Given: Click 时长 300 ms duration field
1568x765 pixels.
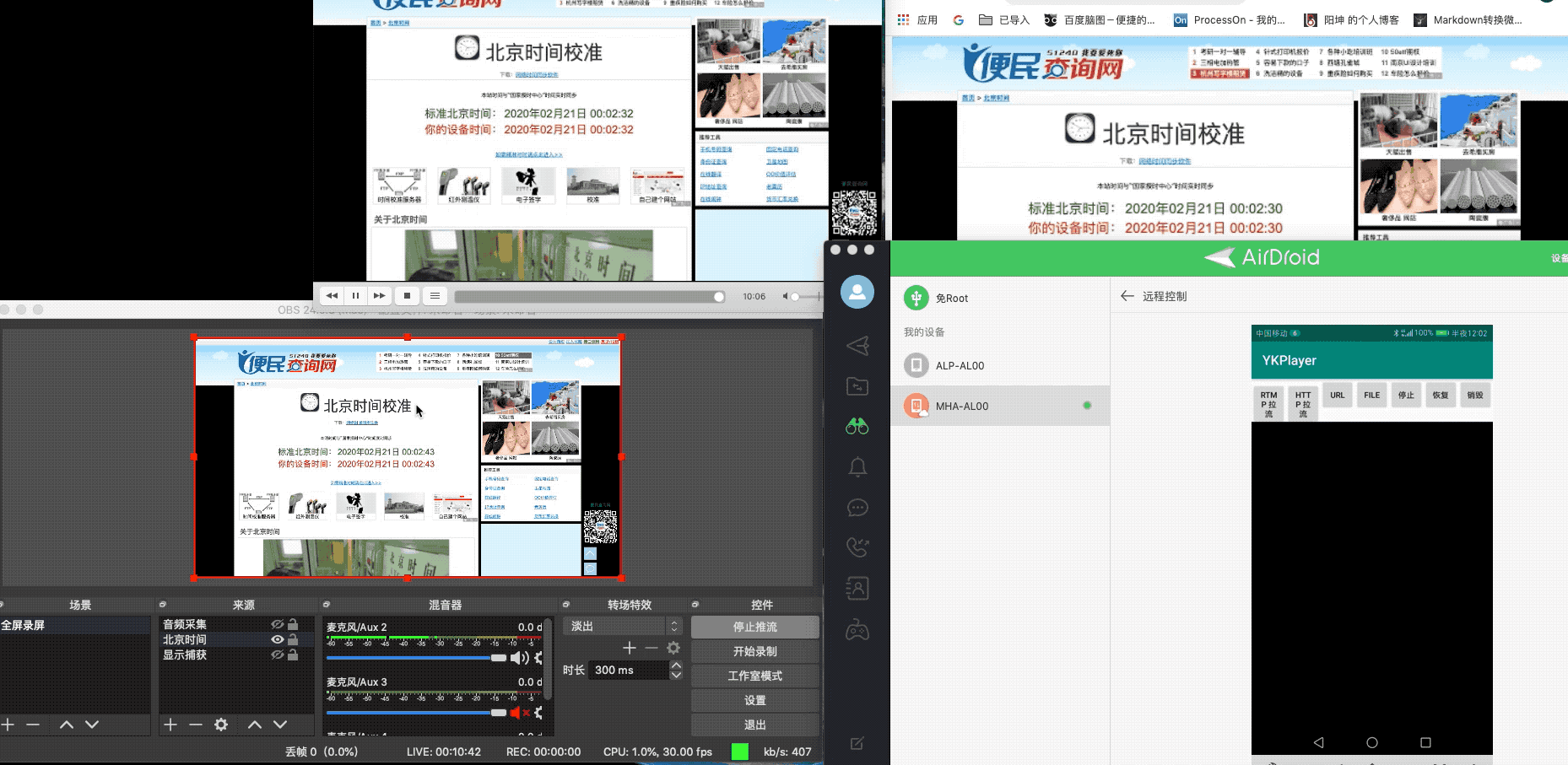Looking at the screenshot, I should [629, 670].
